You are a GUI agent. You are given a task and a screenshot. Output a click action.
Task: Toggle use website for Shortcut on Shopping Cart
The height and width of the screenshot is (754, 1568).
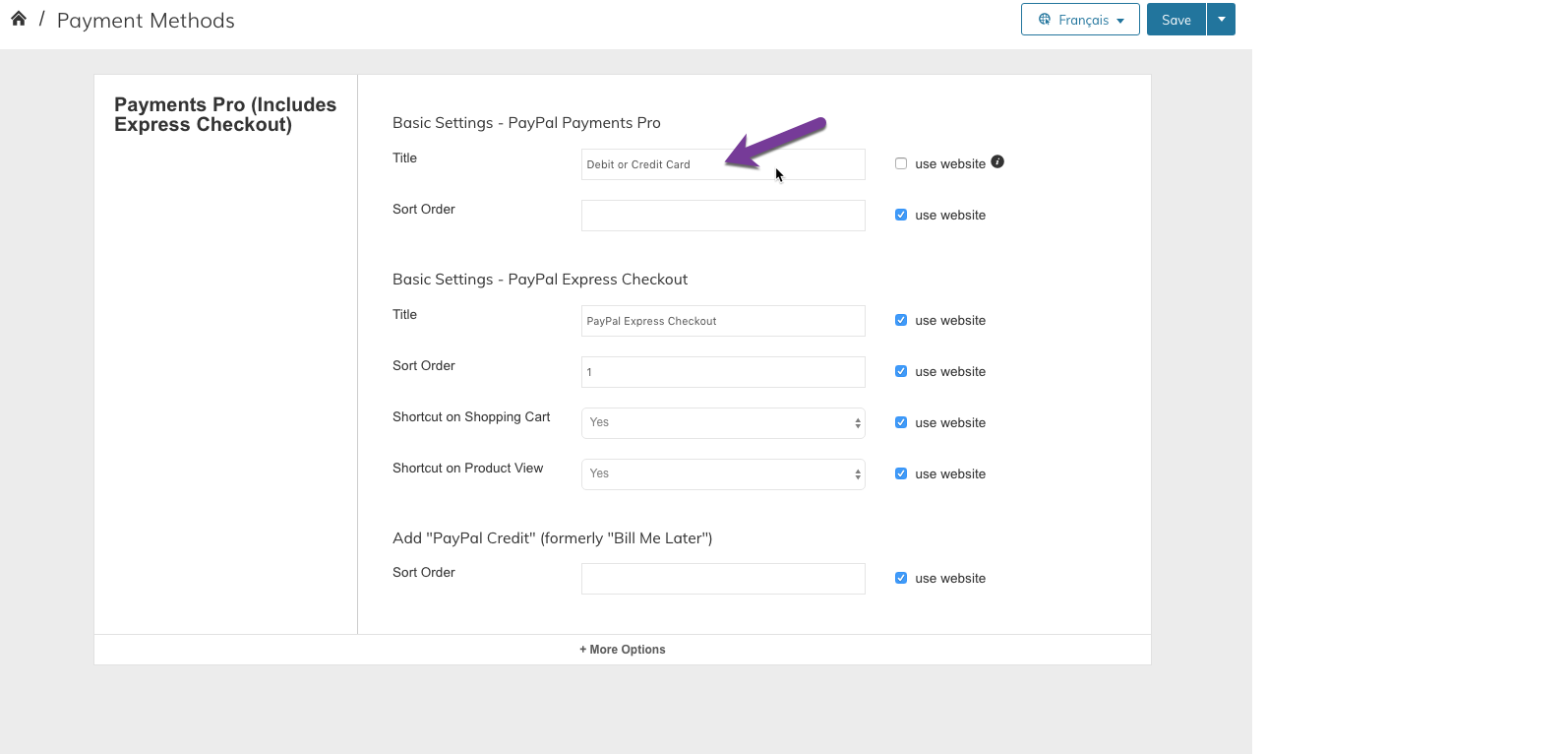click(x=901, y=422)
